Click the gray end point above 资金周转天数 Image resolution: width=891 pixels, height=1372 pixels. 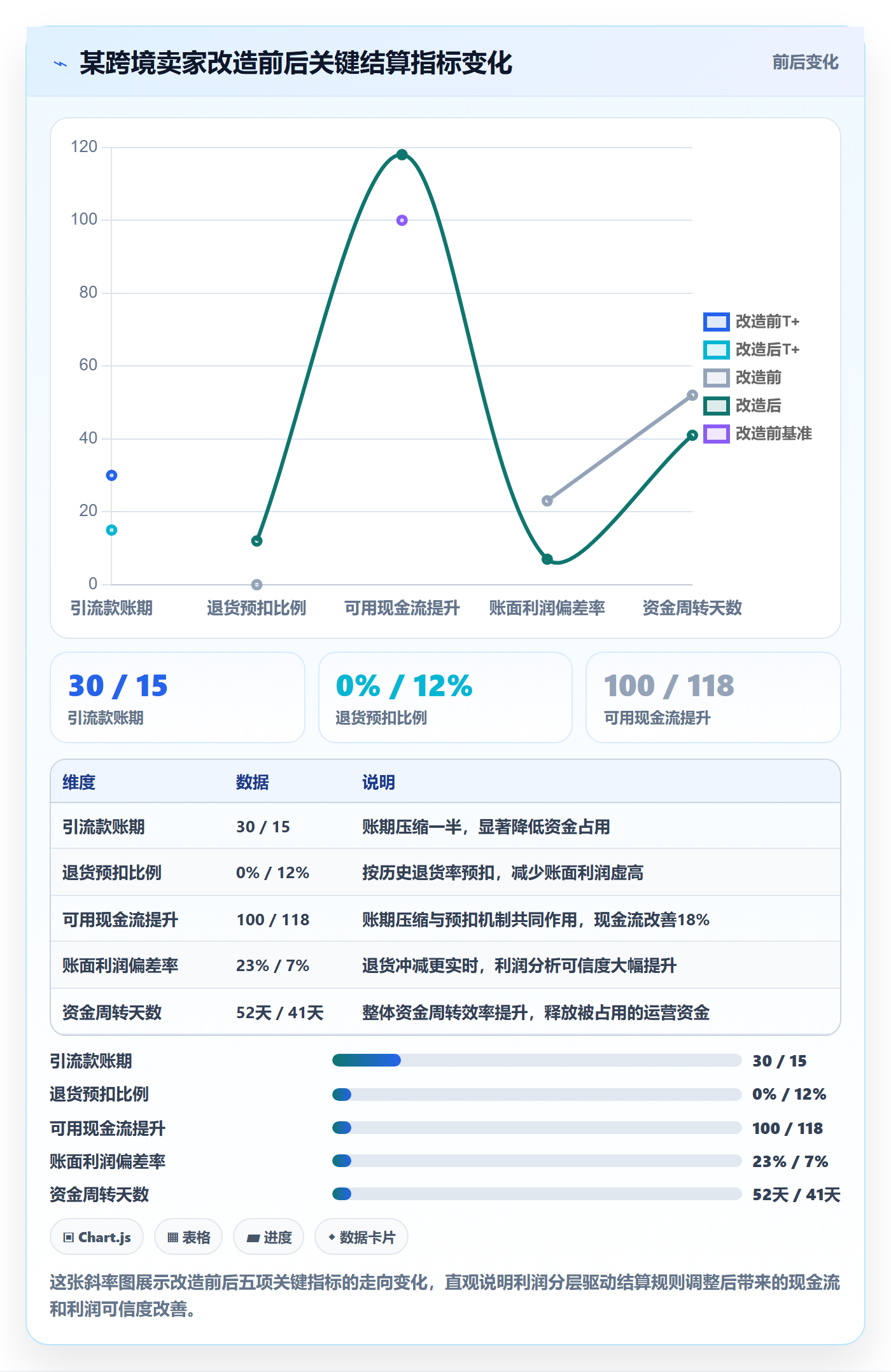point(692,395)
